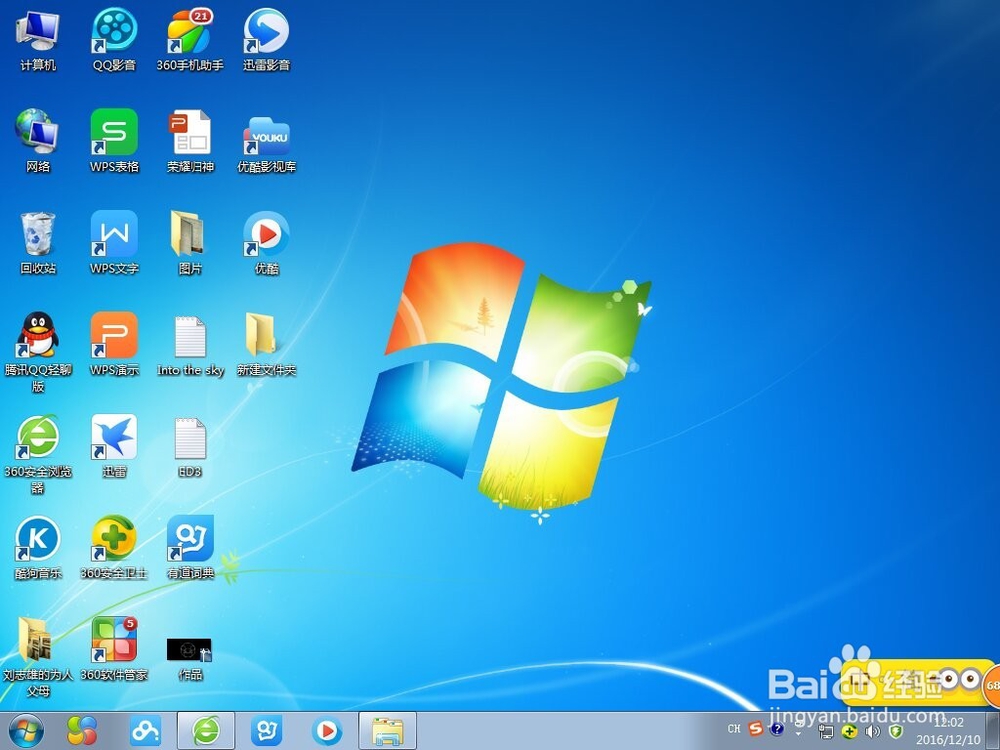Open 360手机助手 shortcut
The image size is (1000, 750).
[190, 40]
